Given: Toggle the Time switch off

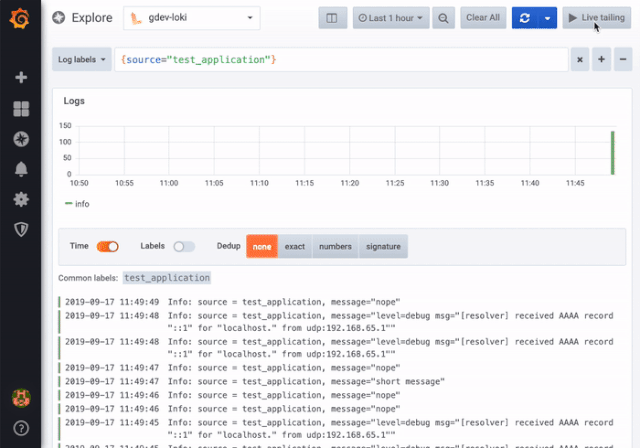Looking at the screenshot, I should click(x=107, y=246).
